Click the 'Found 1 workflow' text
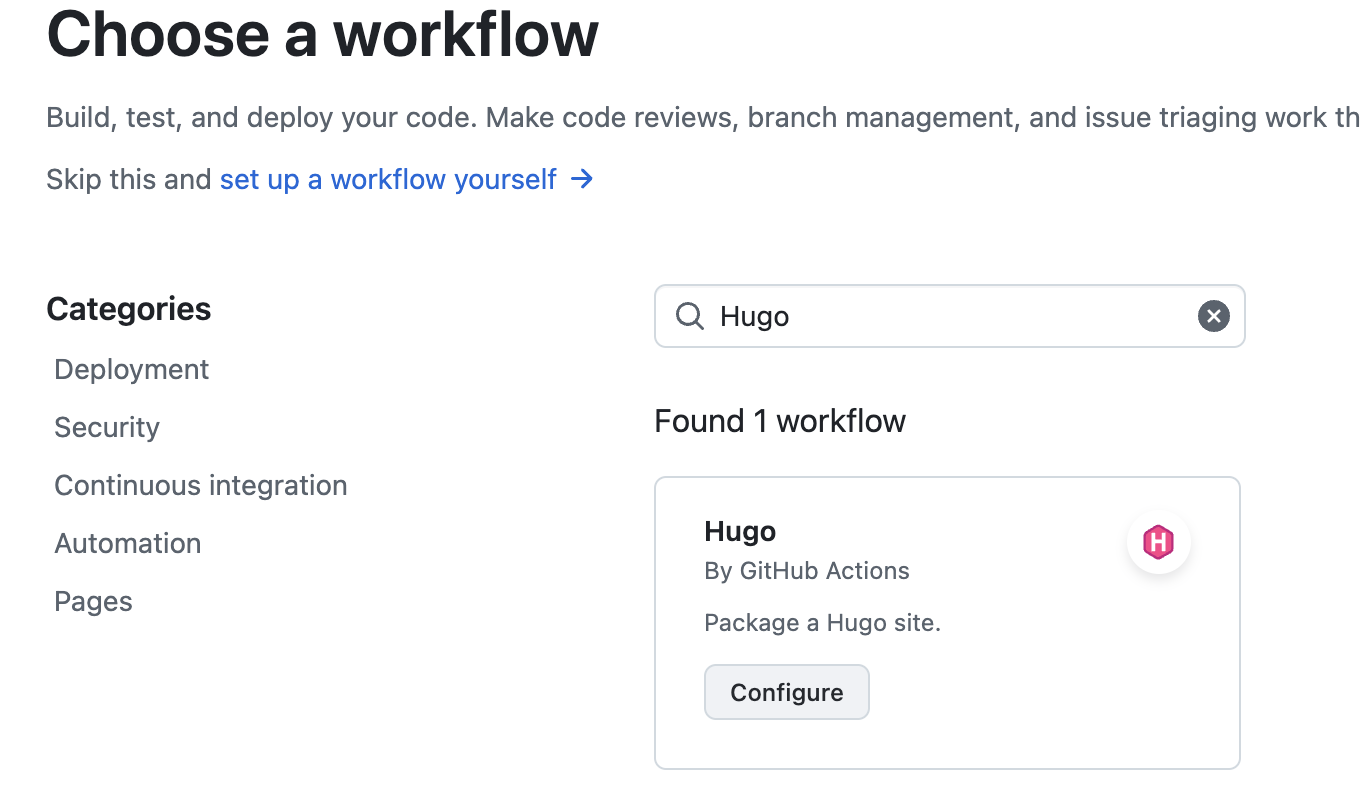The image size is (1360, 794). (x=780, y=421)
